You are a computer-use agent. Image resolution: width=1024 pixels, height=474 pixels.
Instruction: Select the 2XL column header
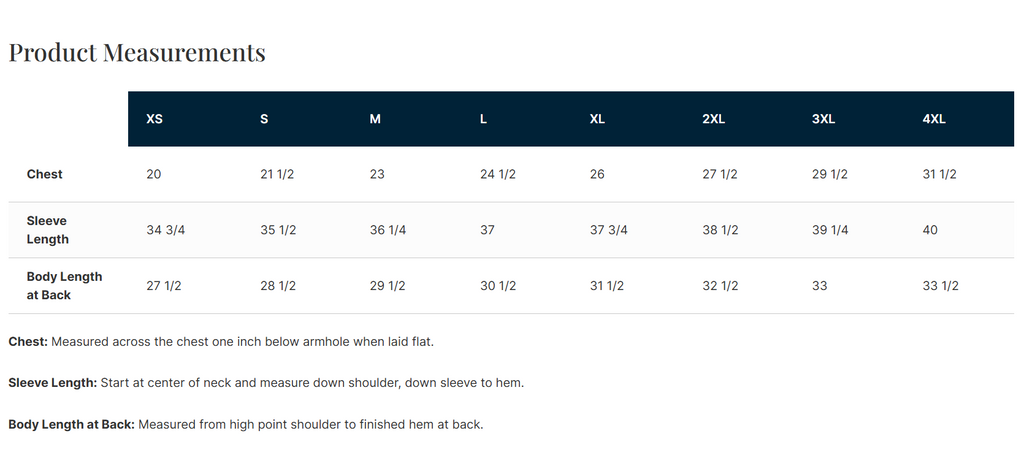pos(713,119)
